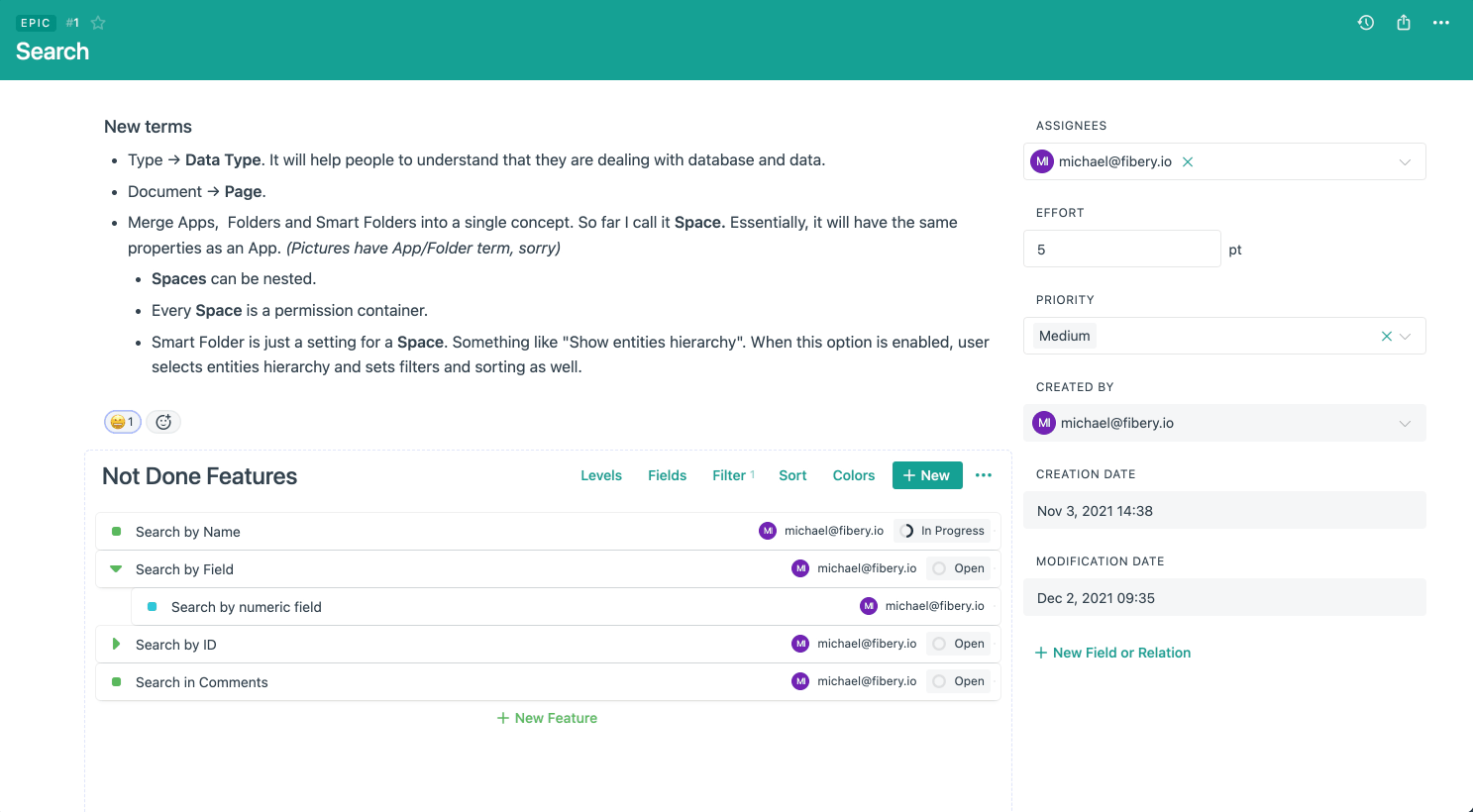The height and width of the screenshot is (812, 1473).
Task: Click the share icon in header
Action: tap(1404, 23)
